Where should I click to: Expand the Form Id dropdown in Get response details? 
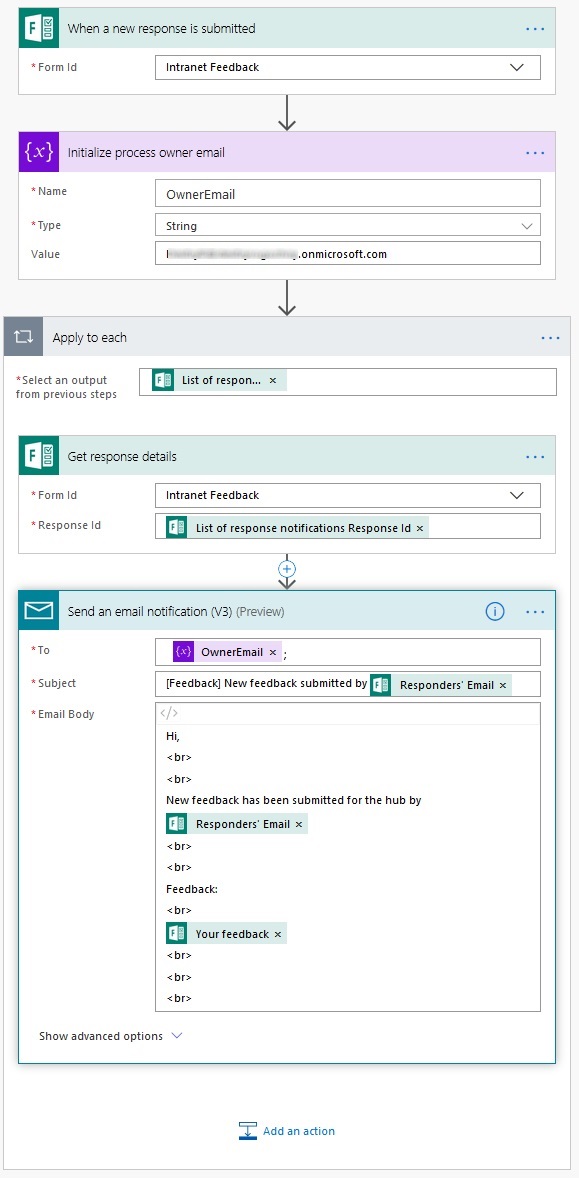517,496
